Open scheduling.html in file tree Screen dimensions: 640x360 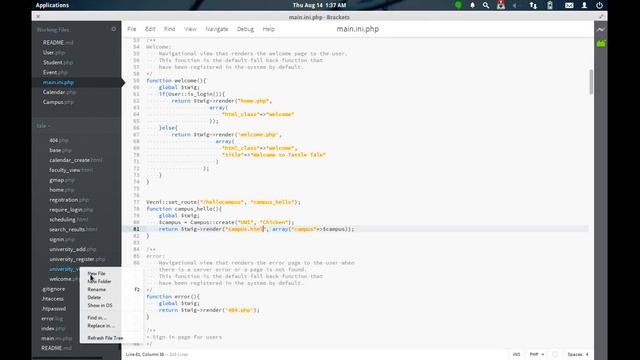point(69,220)
